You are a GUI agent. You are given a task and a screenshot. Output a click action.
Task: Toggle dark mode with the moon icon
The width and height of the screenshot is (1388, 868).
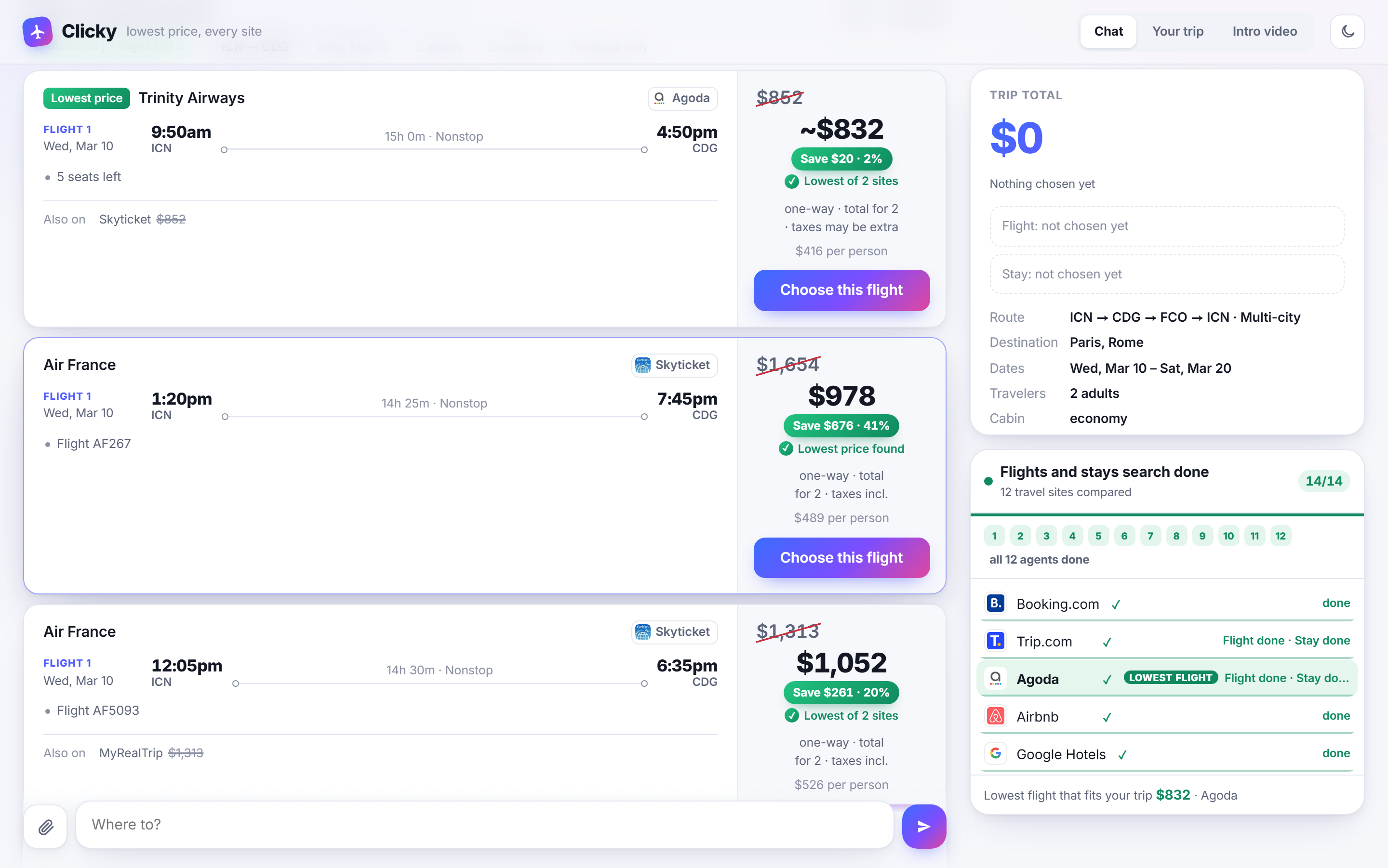point(1347,32)
